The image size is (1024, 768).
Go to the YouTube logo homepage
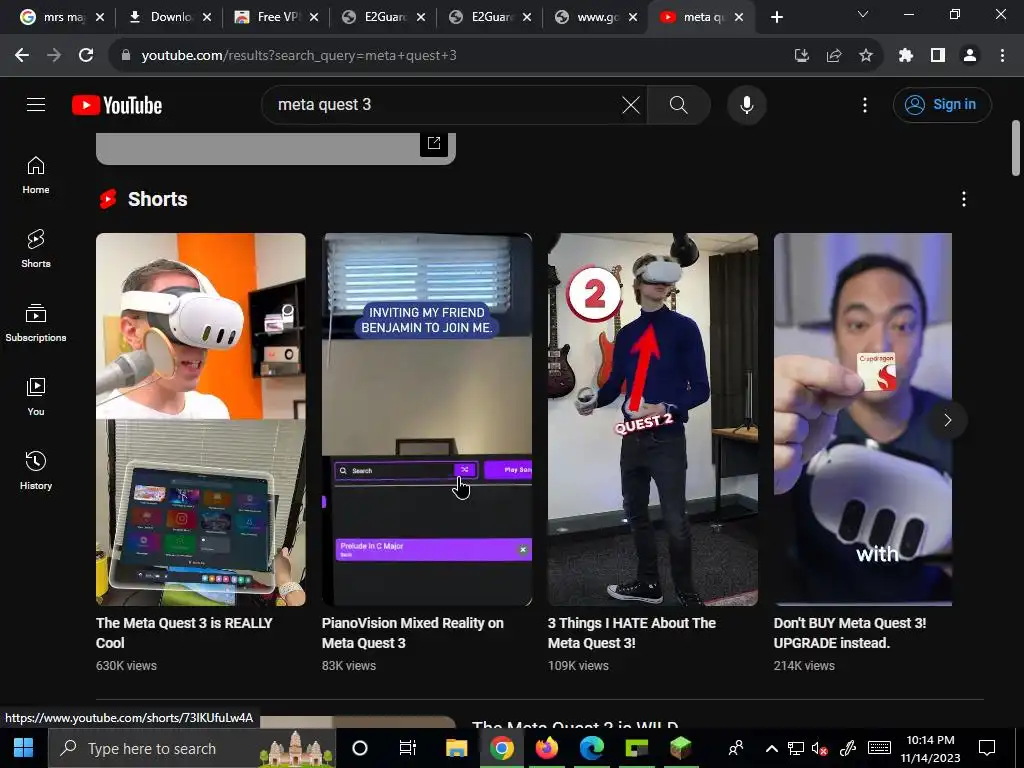(117, 105)
